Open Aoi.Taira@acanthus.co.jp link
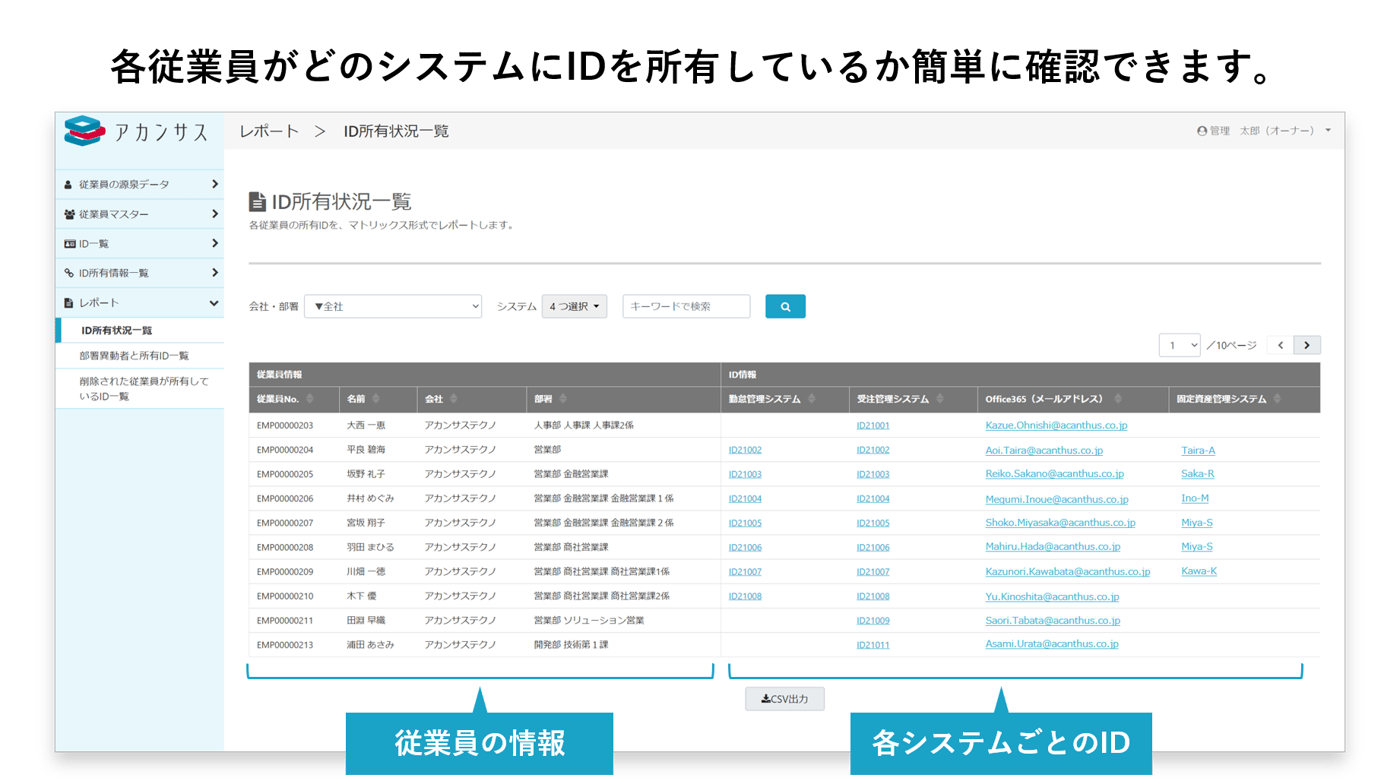1400x781 pixels. 1044,450
